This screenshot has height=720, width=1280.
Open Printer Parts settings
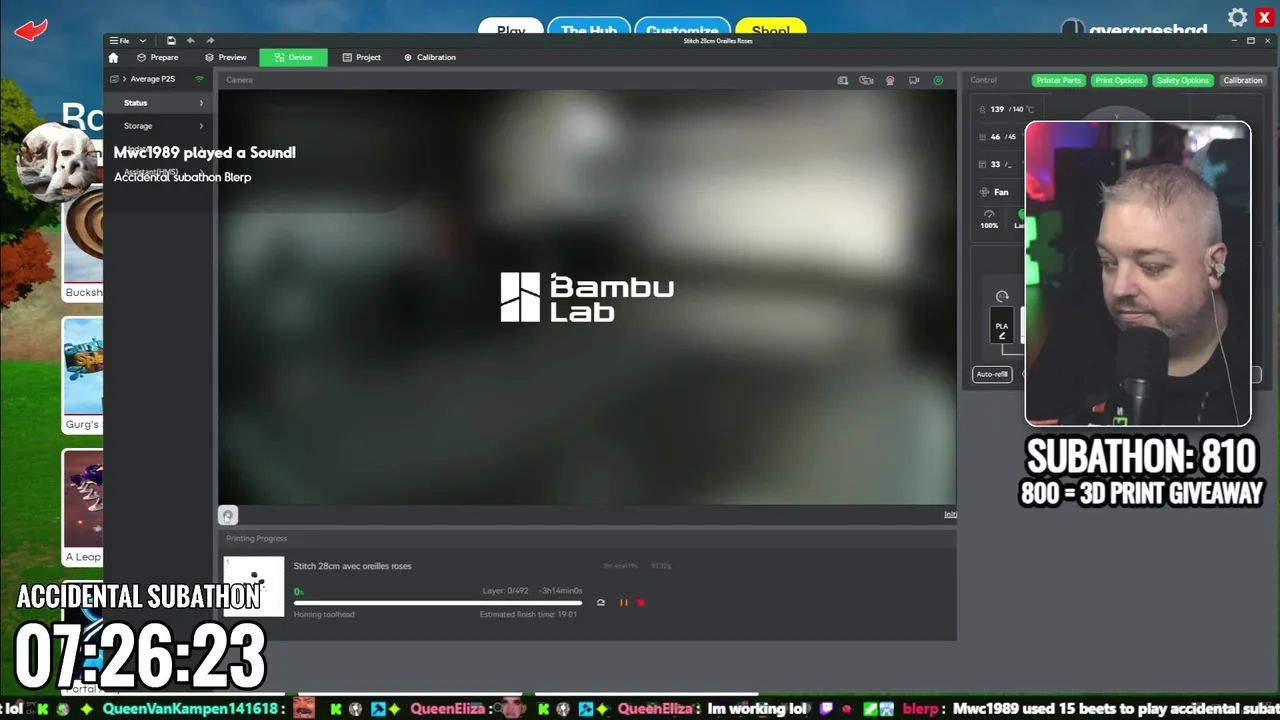(x=1058, y=80)
